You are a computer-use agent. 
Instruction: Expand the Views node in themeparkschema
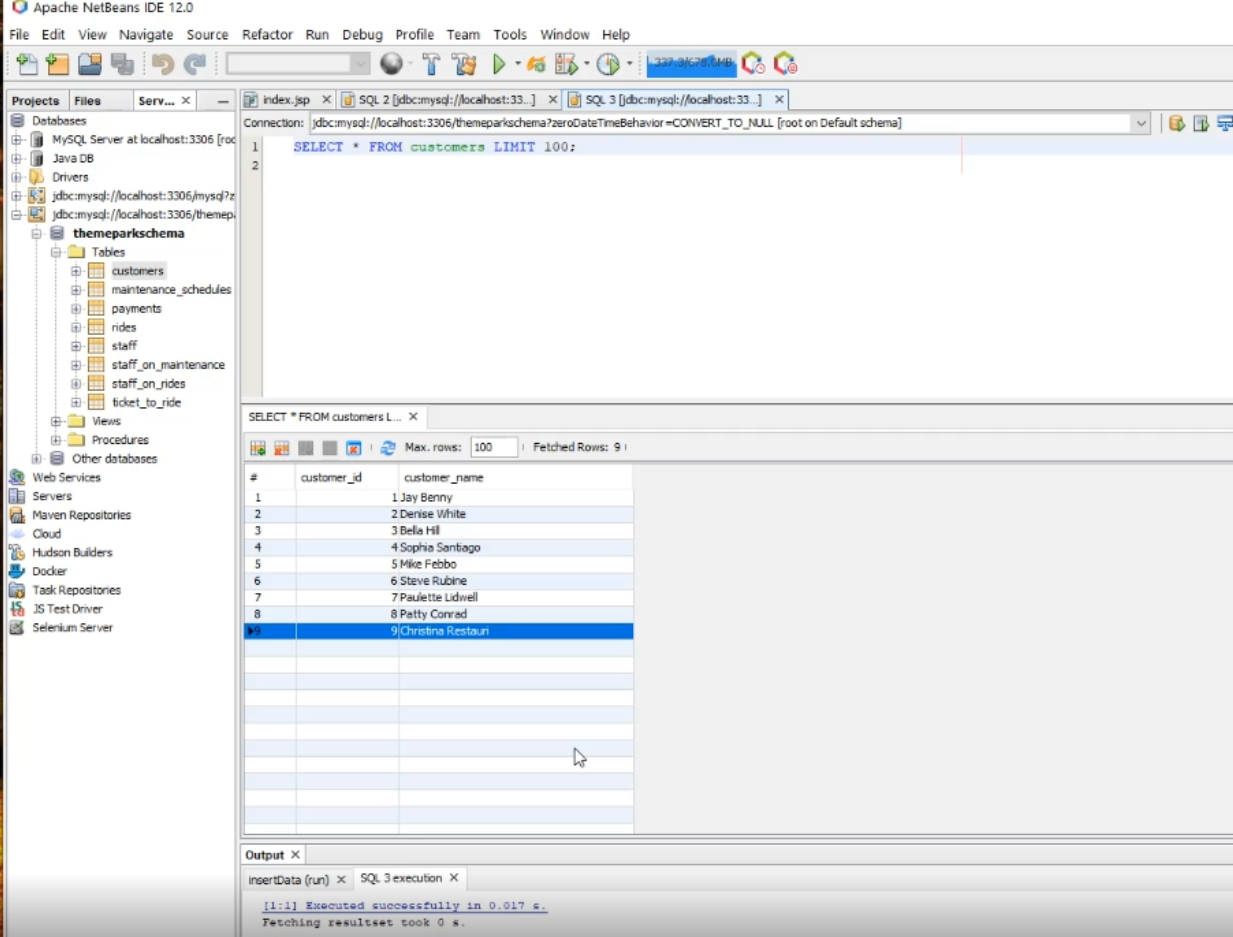point(56,421)
